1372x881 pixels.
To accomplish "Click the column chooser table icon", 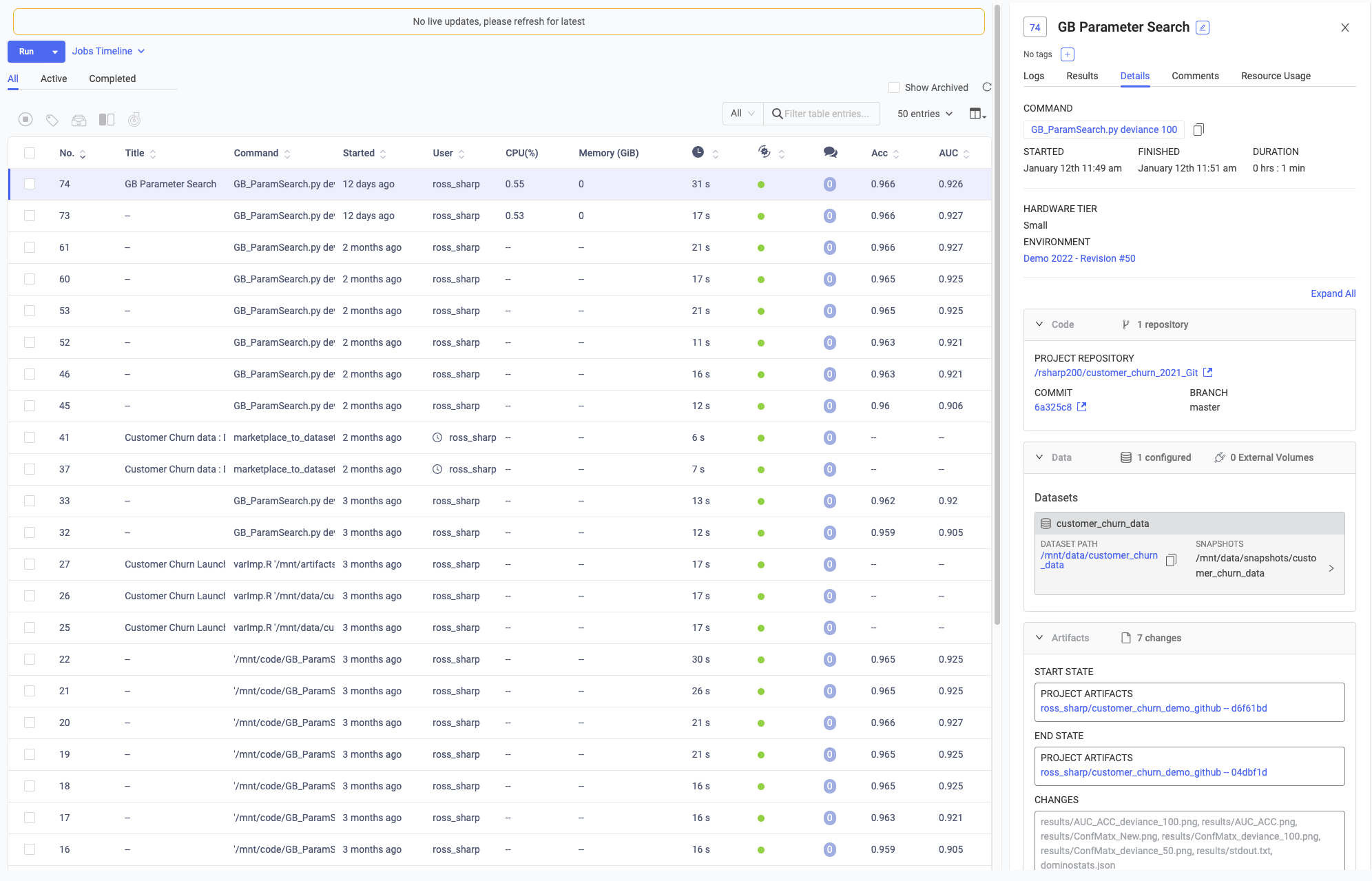I will 977,114.
